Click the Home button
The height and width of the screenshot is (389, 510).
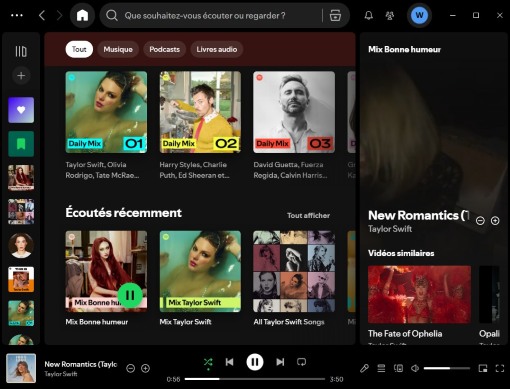click(x=82, y=15)
